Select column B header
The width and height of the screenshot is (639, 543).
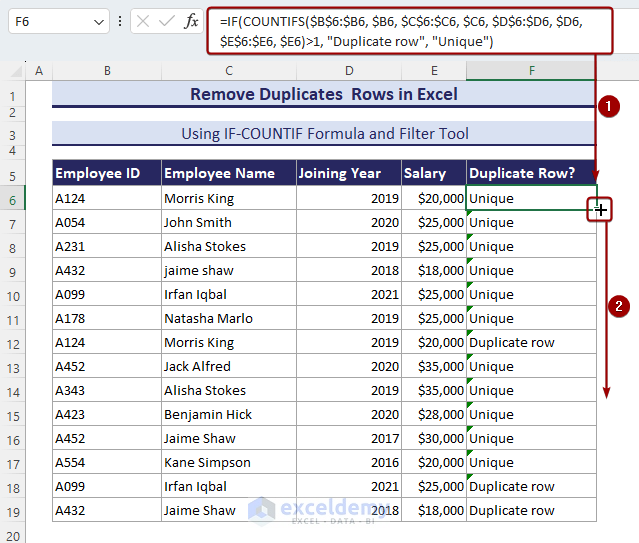tap(107, 71)
